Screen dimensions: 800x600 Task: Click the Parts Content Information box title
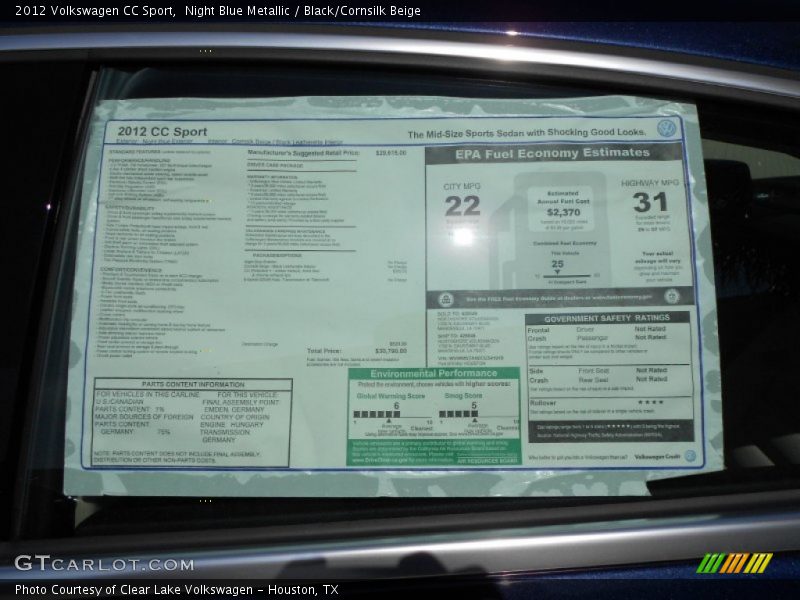tap(192, 384)
